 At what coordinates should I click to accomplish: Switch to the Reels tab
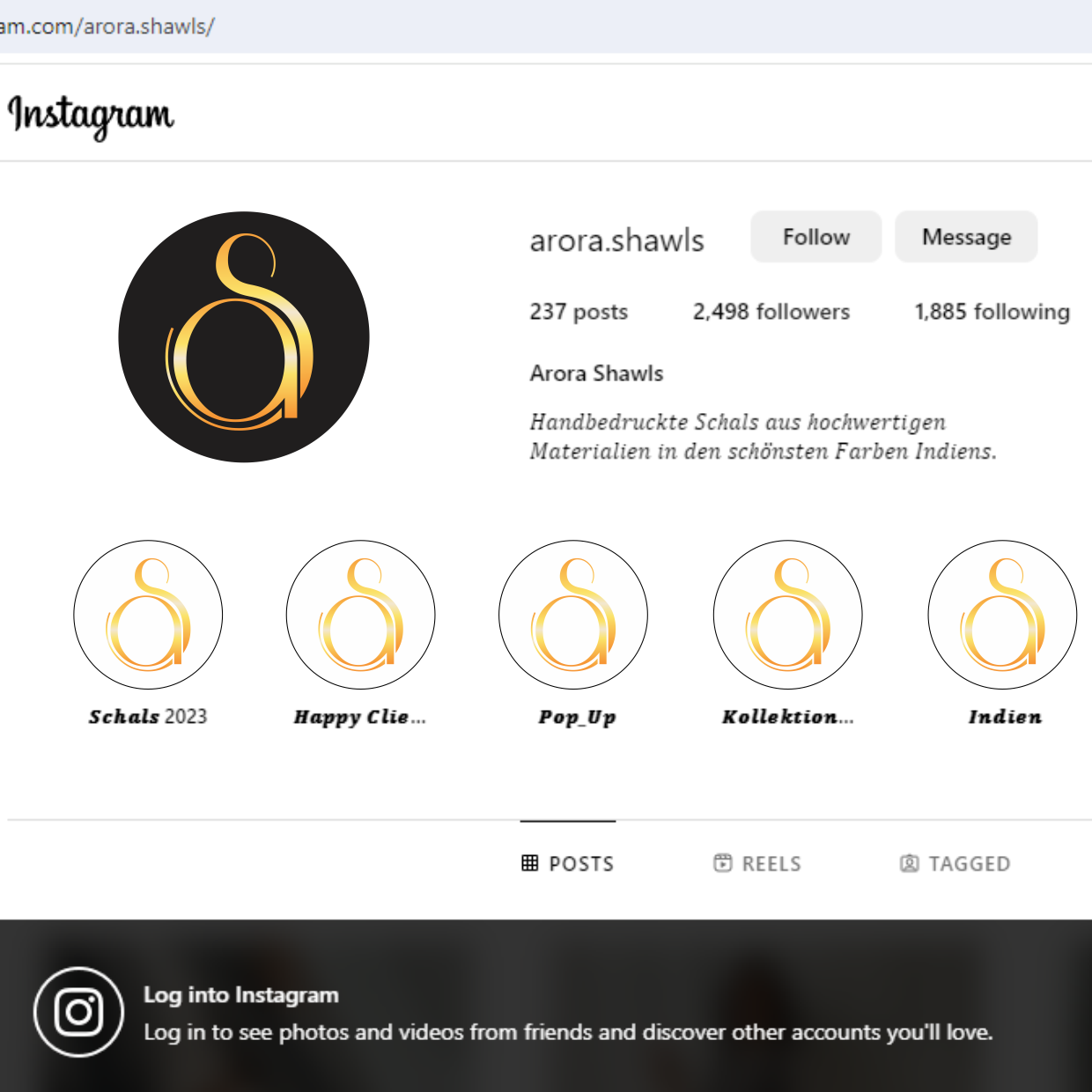click(x=757, y=864)
